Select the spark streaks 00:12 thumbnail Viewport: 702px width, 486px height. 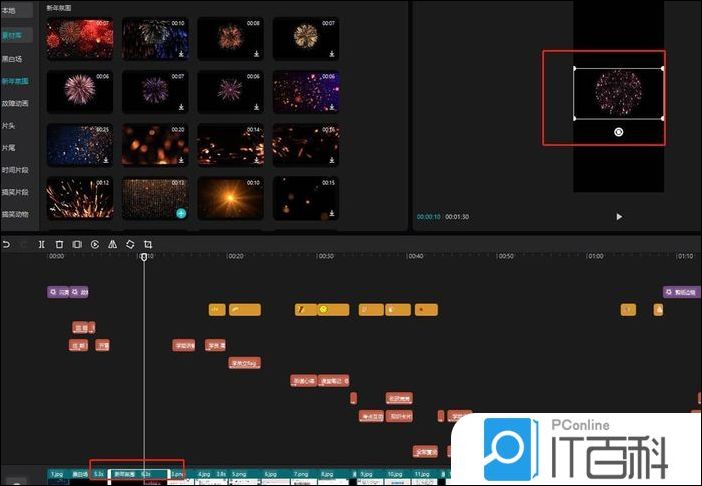(x=80, y=198)
